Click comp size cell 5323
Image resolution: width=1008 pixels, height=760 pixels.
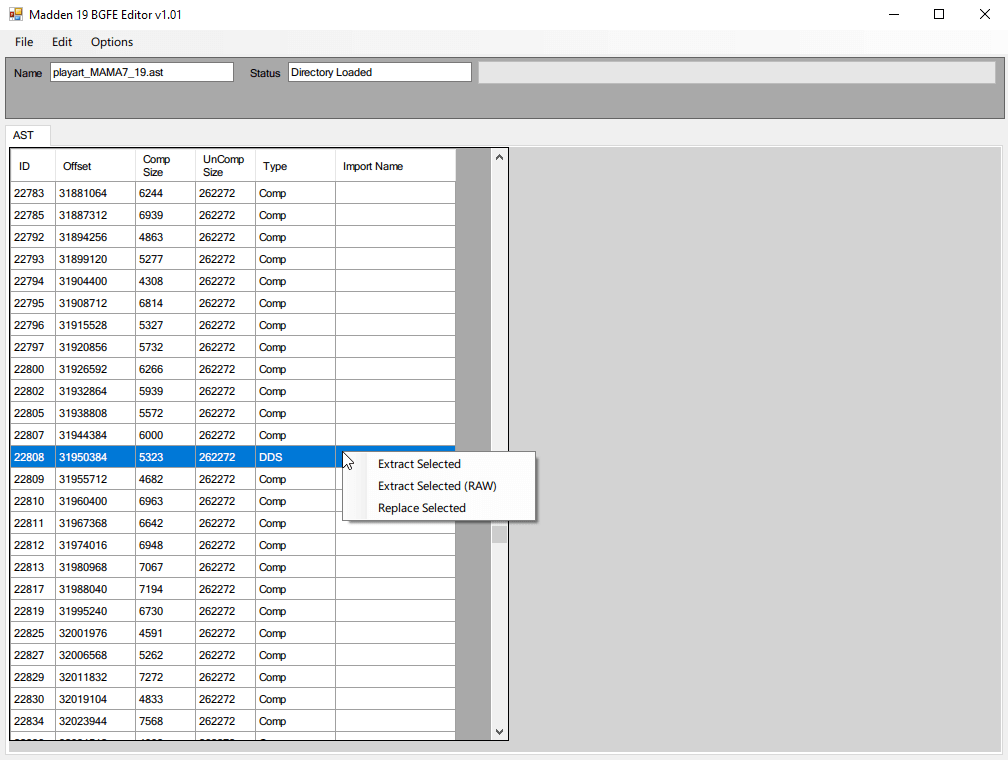(x=165, y=457)
